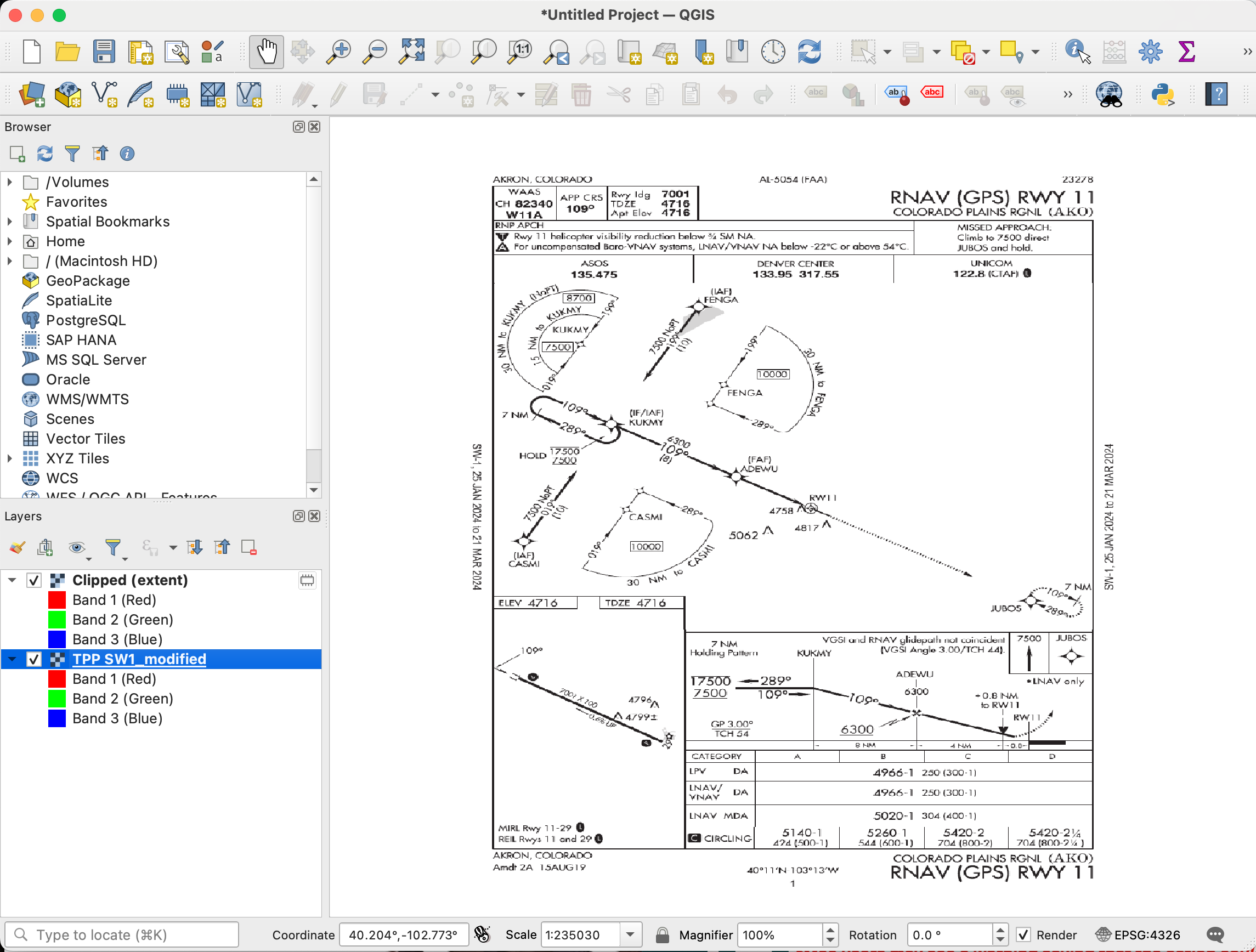Open the Help Contents question mark icon
This screenshot has height=952, width=1256.
click(1218, 94)
